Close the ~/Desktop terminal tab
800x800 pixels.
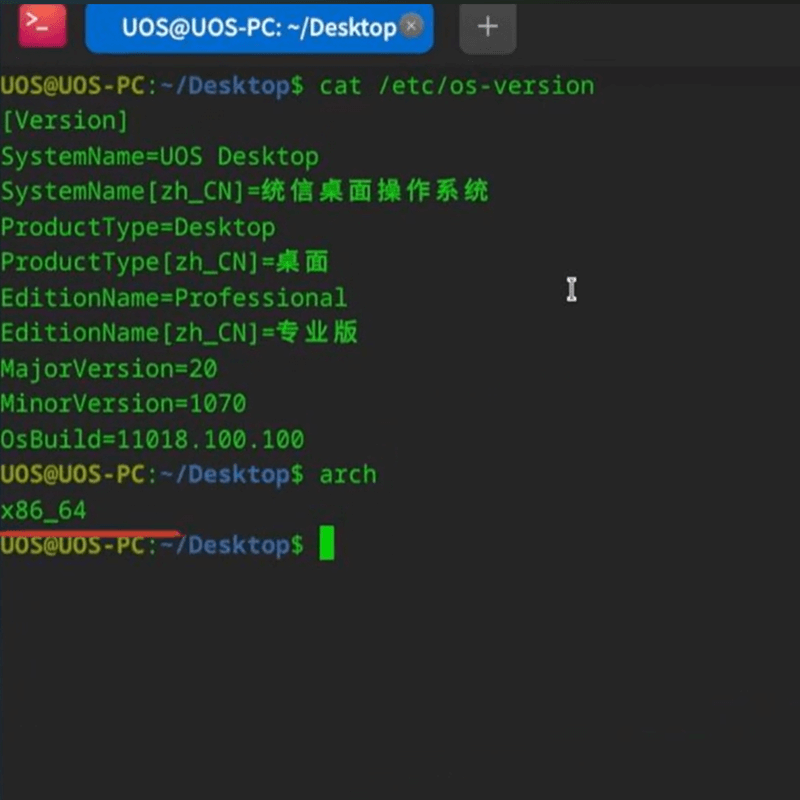pyautogui.click(x=411, y=26)
